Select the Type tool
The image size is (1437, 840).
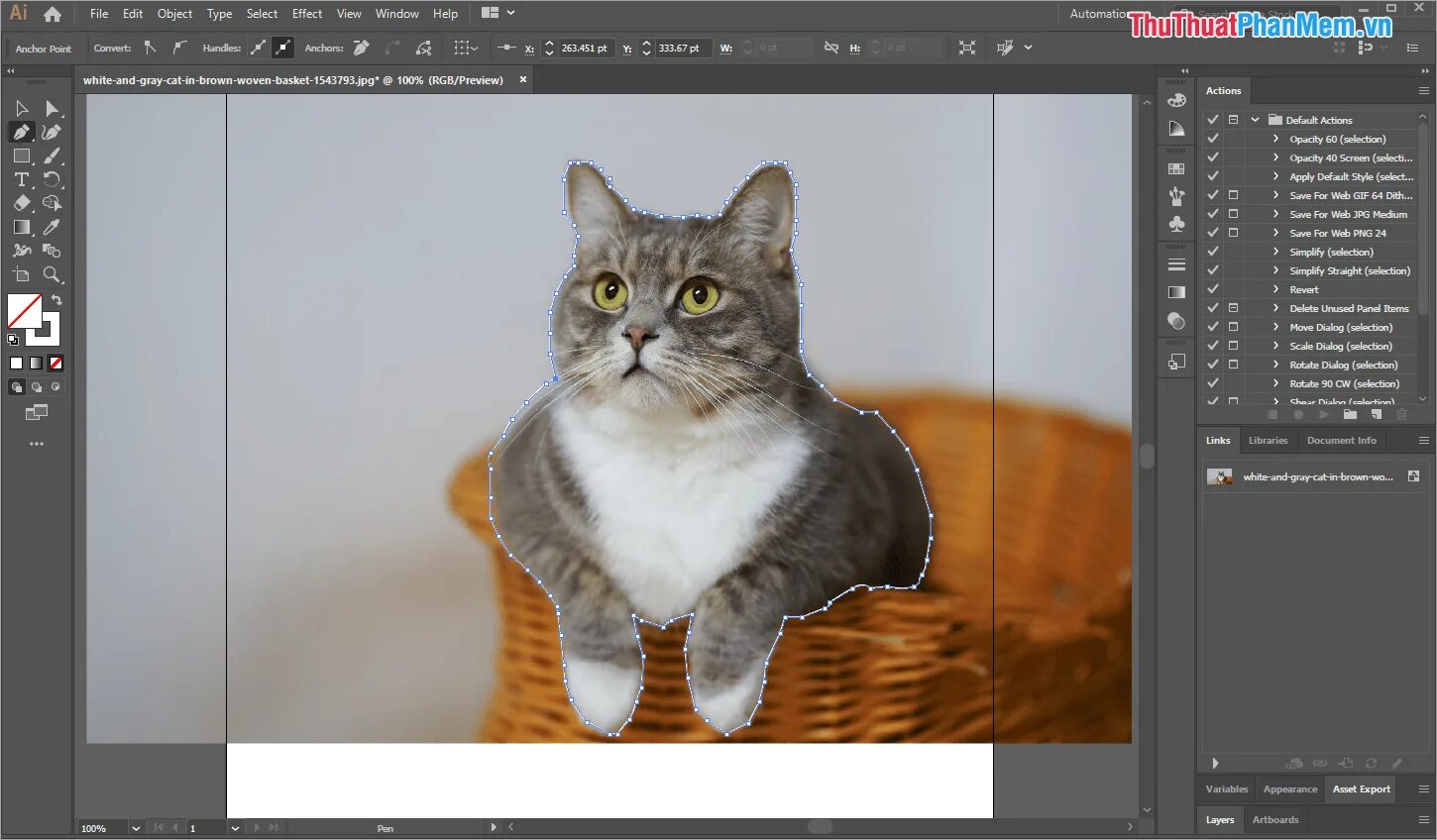pyautogui.click(x=22, y=179)
